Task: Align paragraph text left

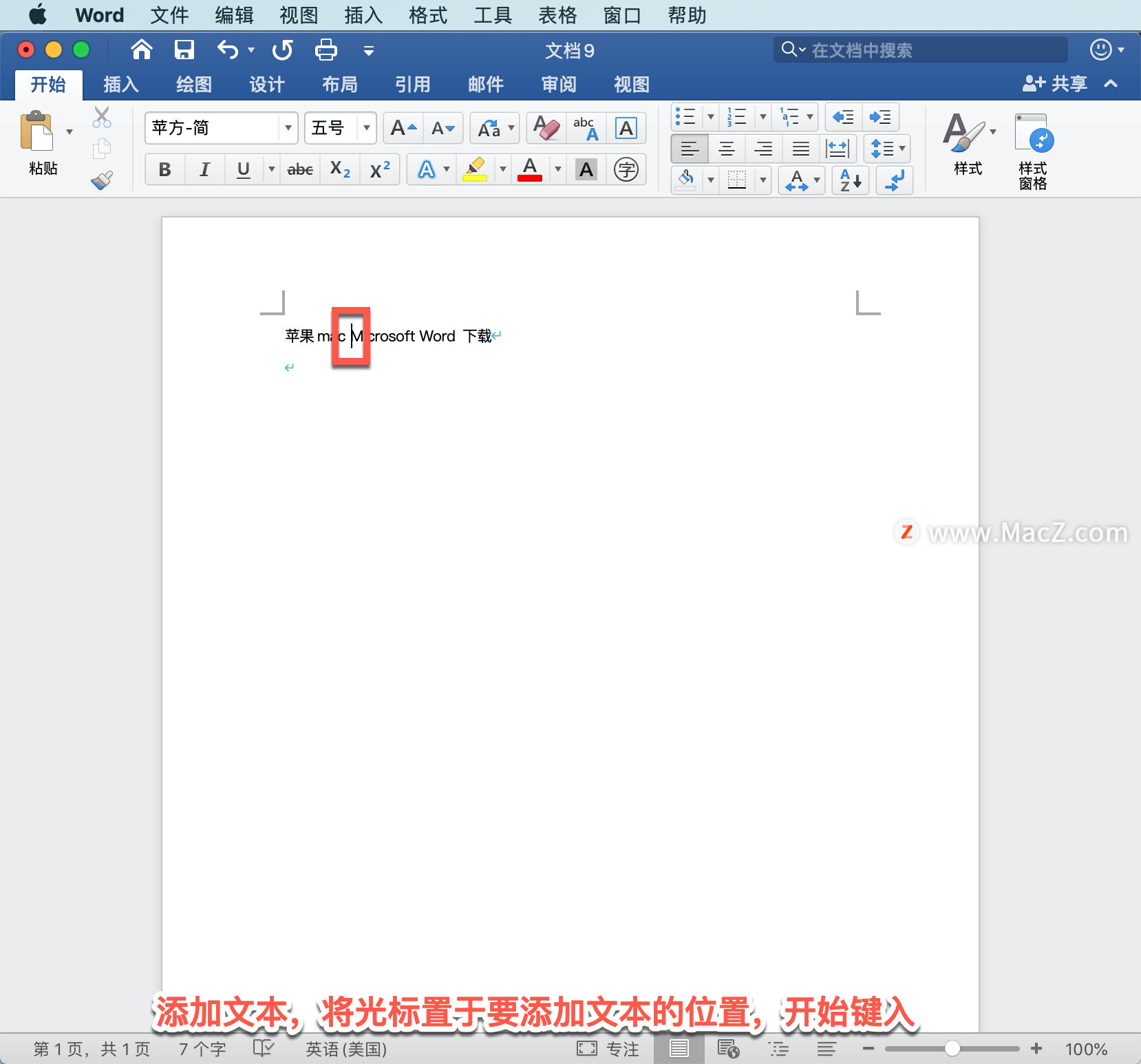Action: click(690, 149)
